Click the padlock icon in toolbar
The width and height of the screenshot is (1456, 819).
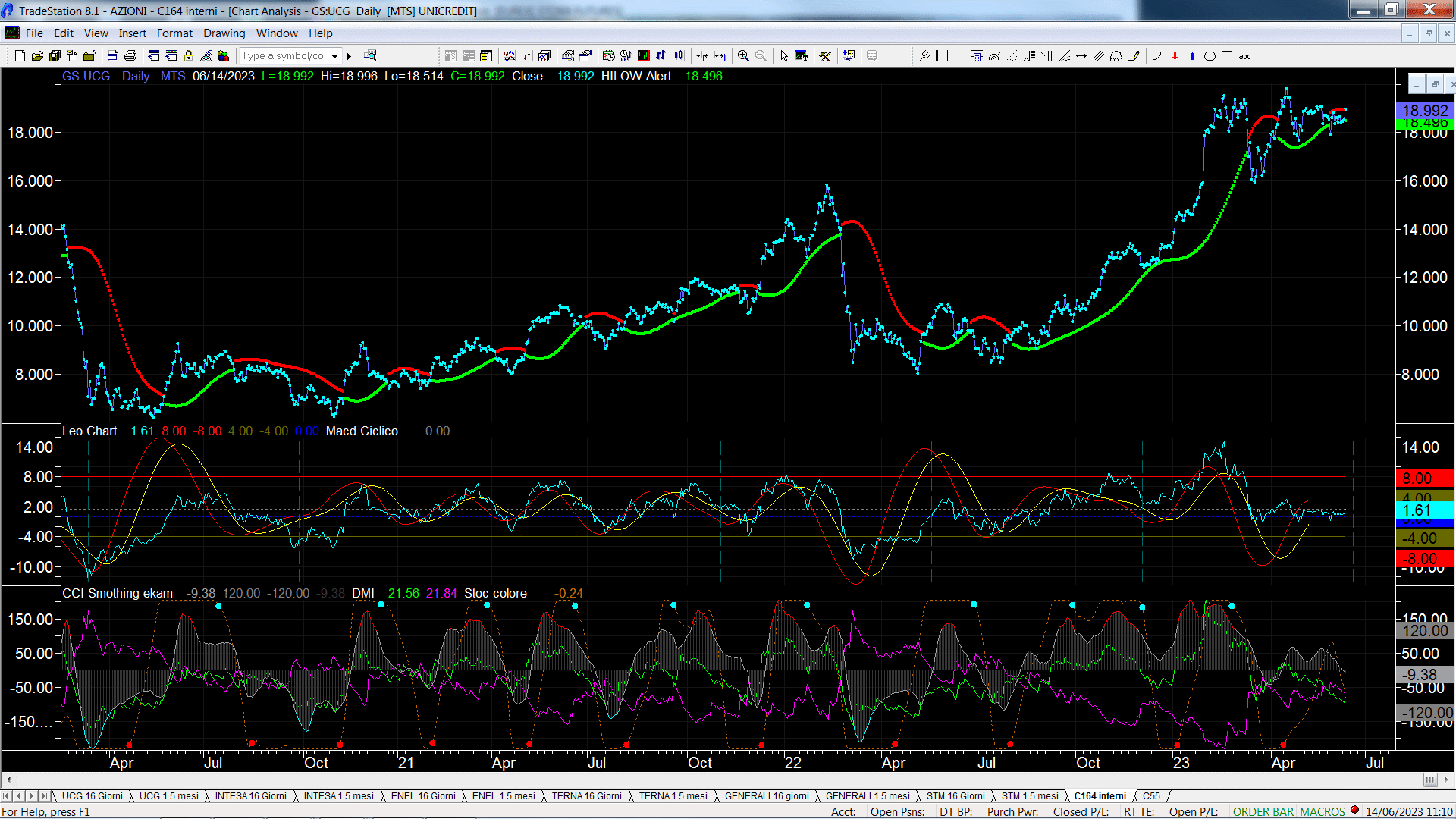pos(189,56)
